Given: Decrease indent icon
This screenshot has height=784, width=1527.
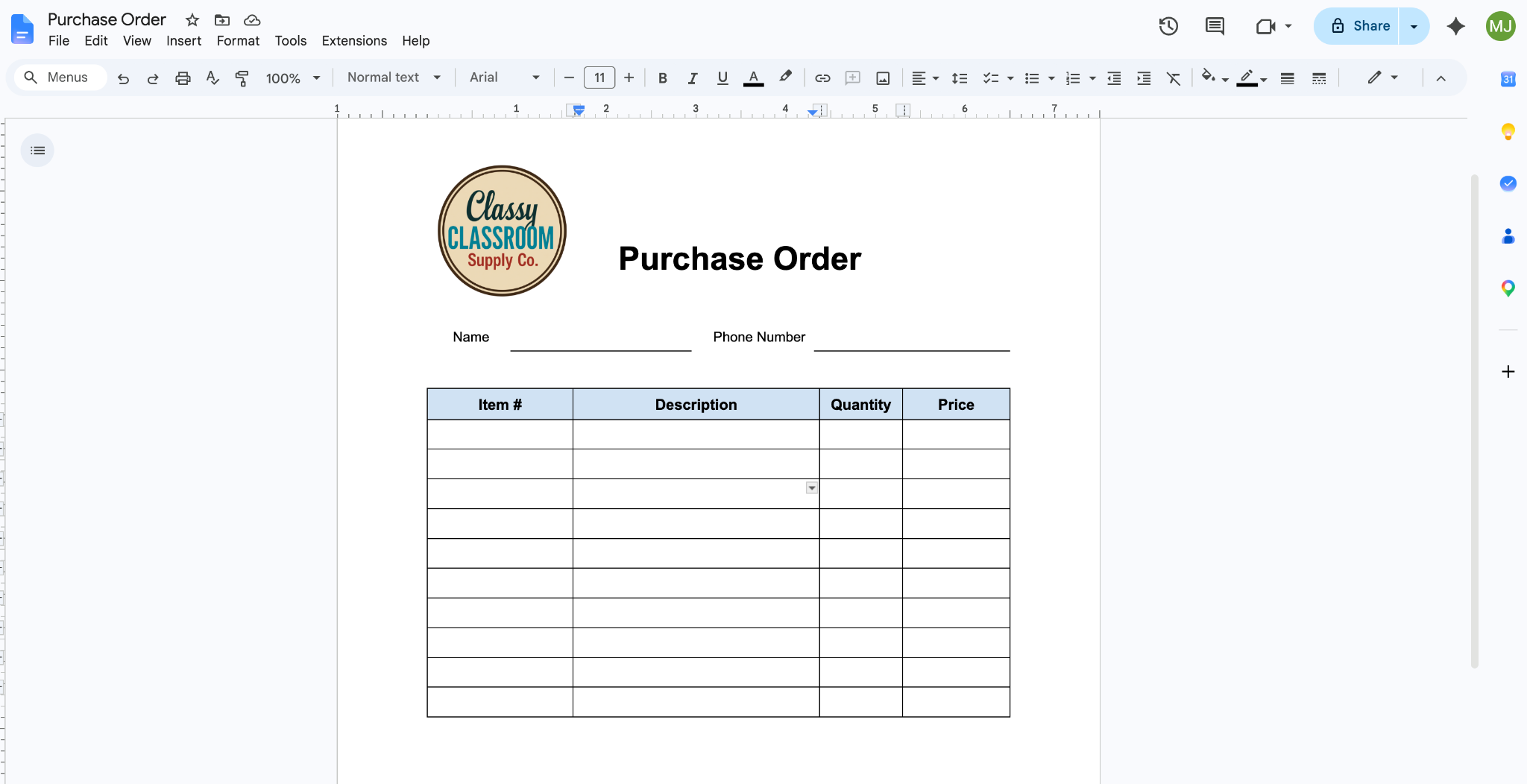Looking at the screenshot, I should (x=1114, y=78).
